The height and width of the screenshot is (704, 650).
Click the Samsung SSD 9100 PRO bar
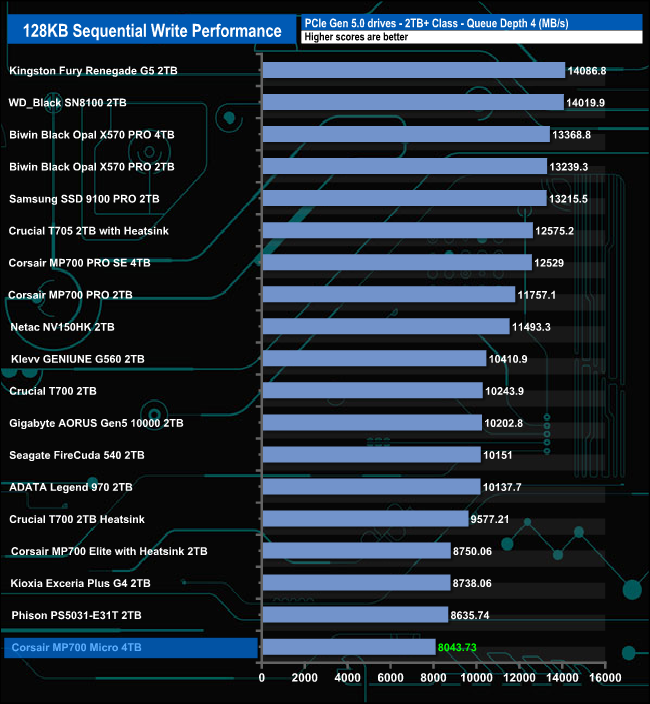405,198
